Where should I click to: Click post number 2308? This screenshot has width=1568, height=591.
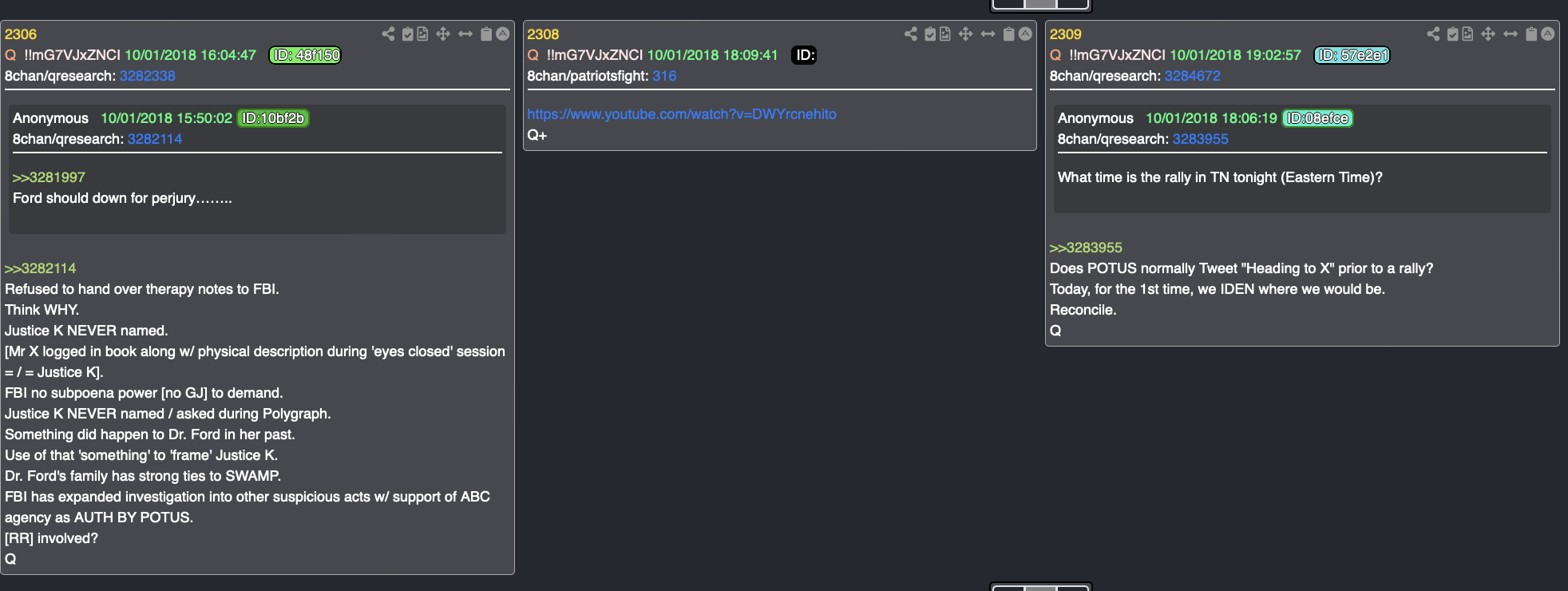point(543,34)
